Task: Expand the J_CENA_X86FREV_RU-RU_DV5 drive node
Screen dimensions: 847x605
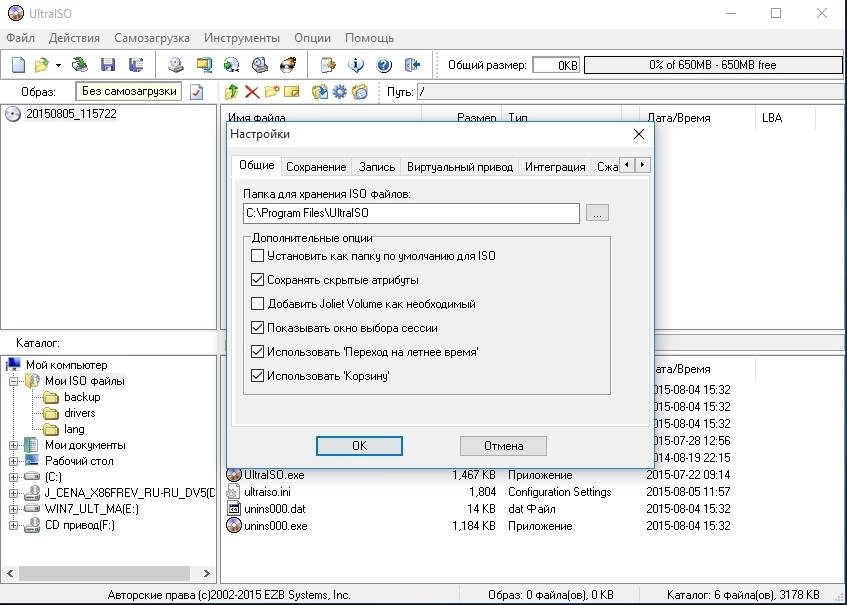Action: click(14, 493)
